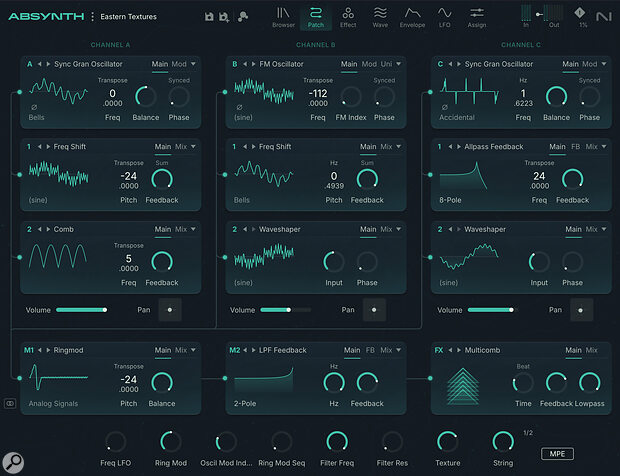This screenshot has width=620, height=476.
Task: Open the Effect page
Action: [348, 18]
